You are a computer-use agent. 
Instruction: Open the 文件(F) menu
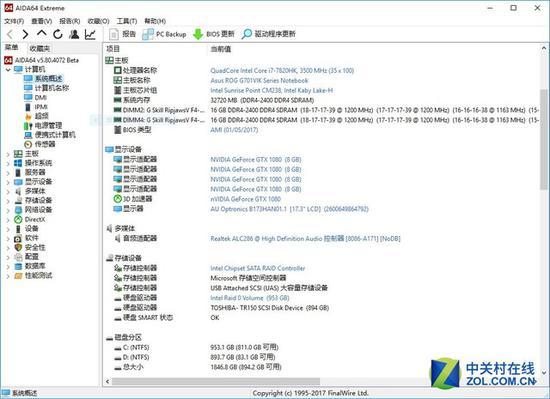[14, 21]
